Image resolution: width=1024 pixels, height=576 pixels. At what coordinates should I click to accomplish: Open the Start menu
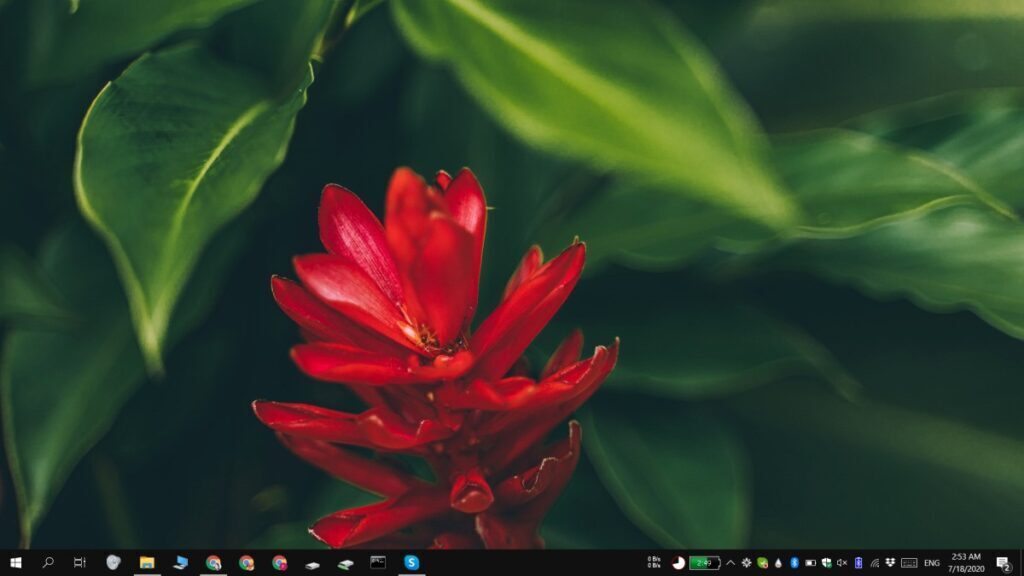[18, 561]
